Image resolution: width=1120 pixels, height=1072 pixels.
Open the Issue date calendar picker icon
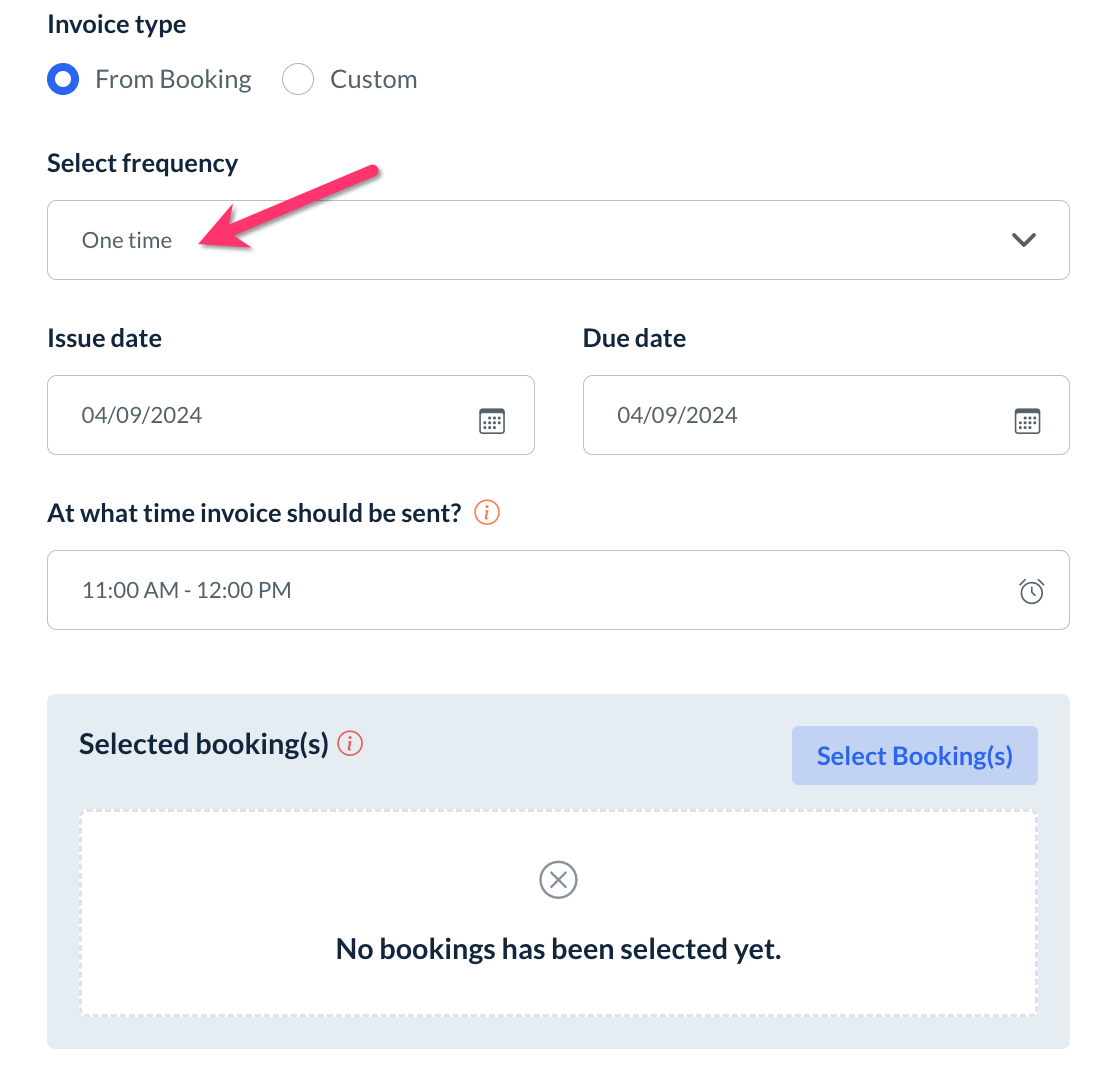coord(492,421)
